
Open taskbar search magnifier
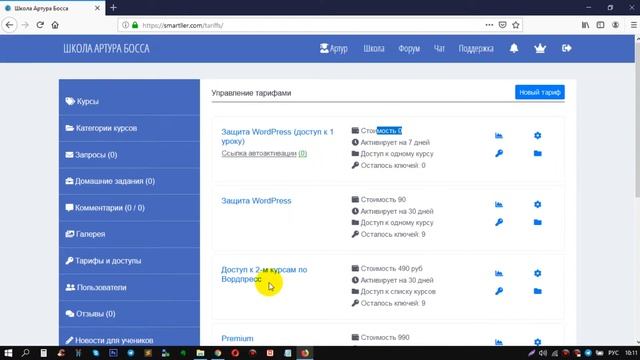coord(26,353)
